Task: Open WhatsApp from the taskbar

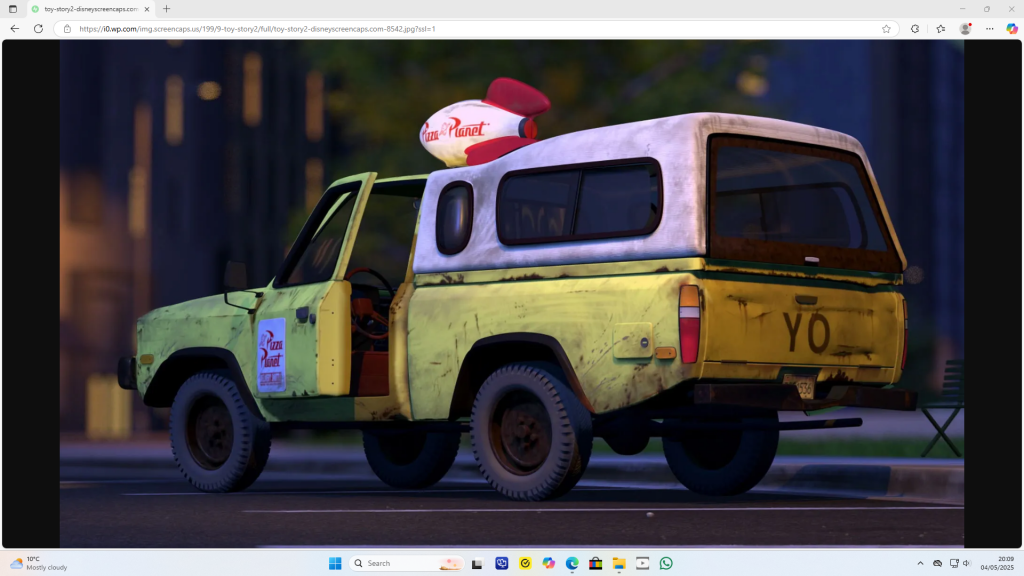Action: click(666, 563)
